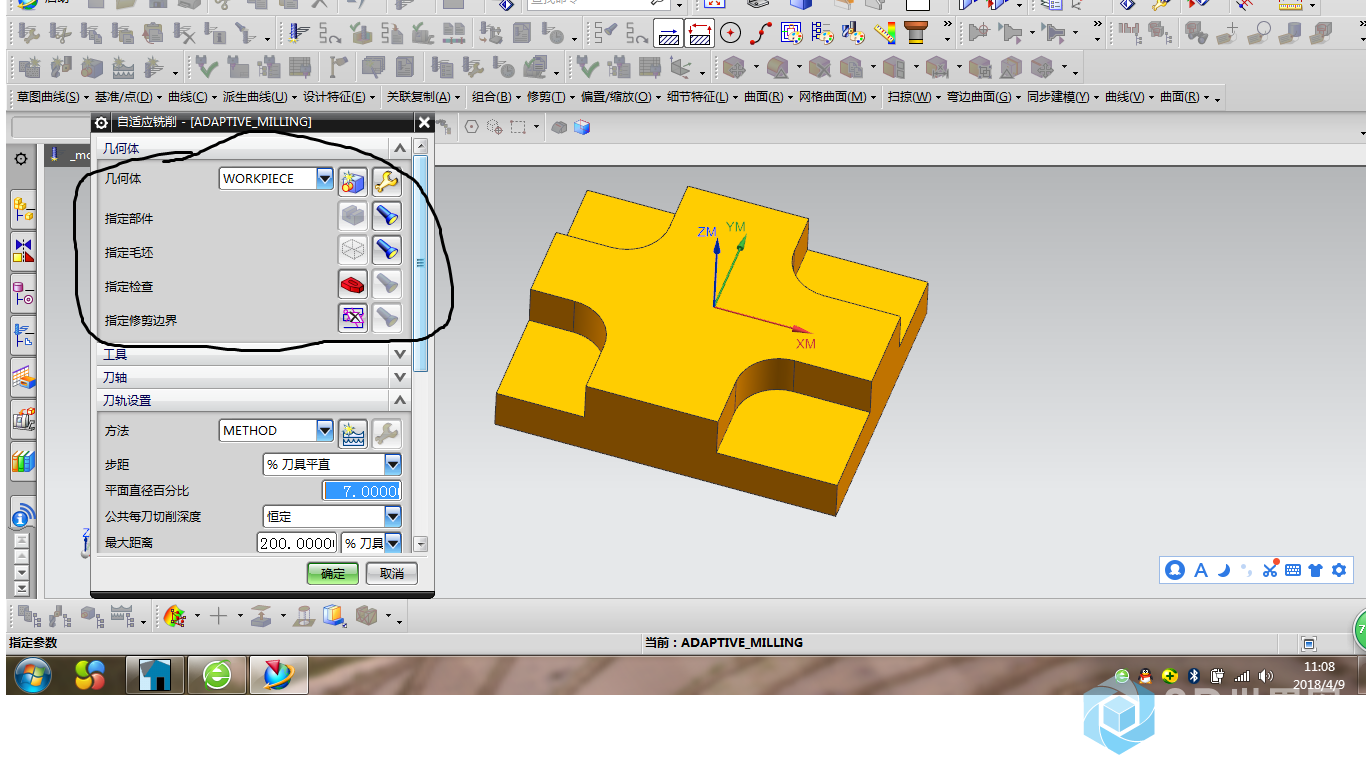Image resolution: width=1366 pixels, height=768 pixels.
Task: Click scissors icon in floating input toolbar
Action: tap(1270, 570)
